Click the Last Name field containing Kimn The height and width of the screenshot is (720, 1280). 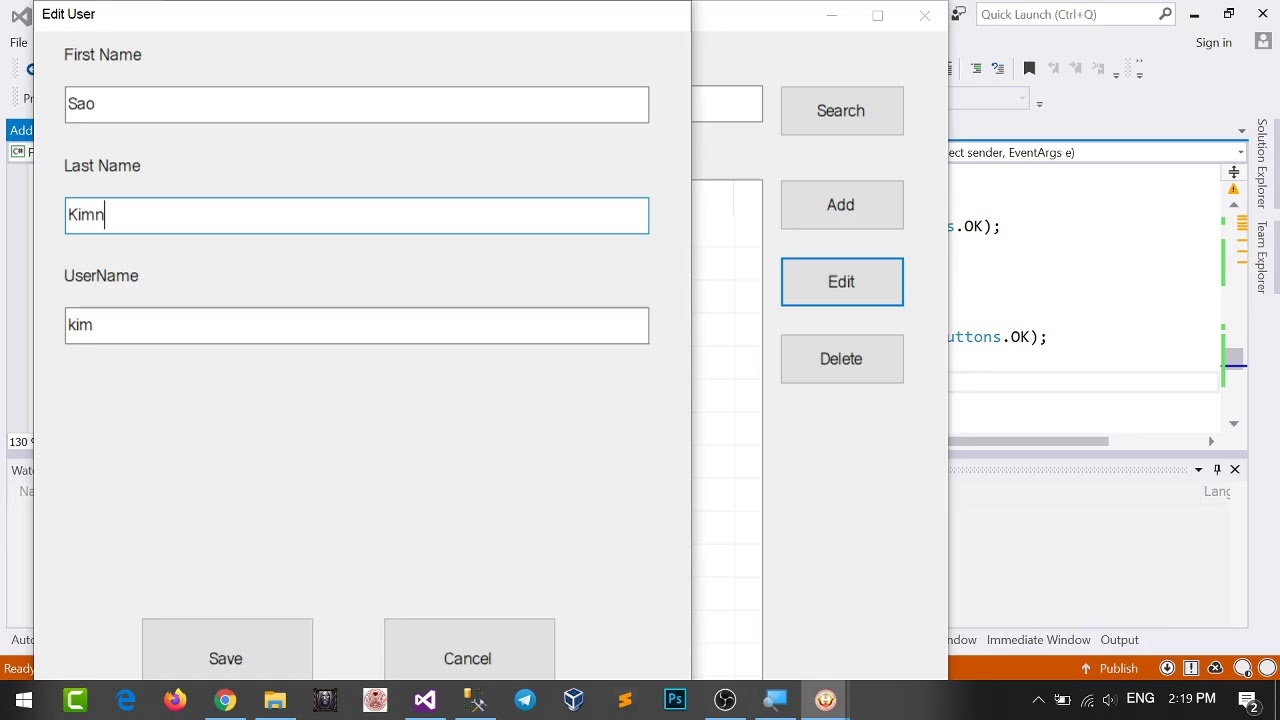coord(357,216)
